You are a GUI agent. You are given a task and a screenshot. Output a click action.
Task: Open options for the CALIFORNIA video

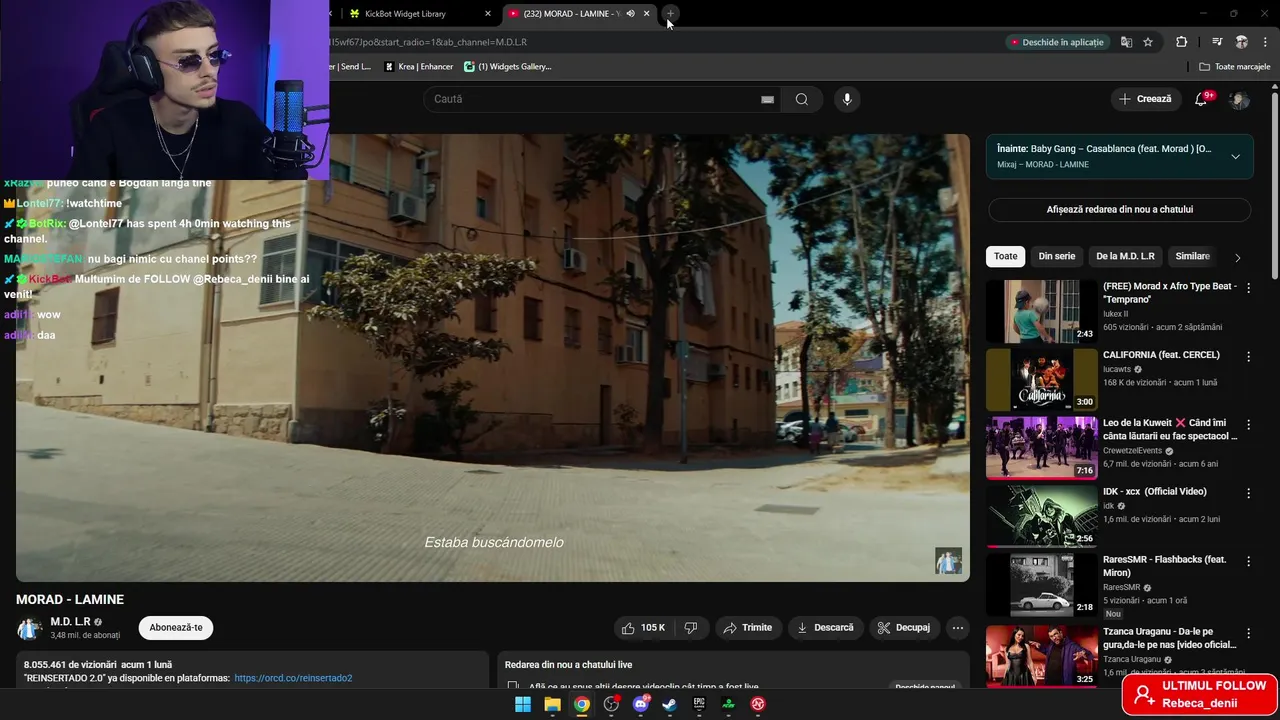point(1248,356)
